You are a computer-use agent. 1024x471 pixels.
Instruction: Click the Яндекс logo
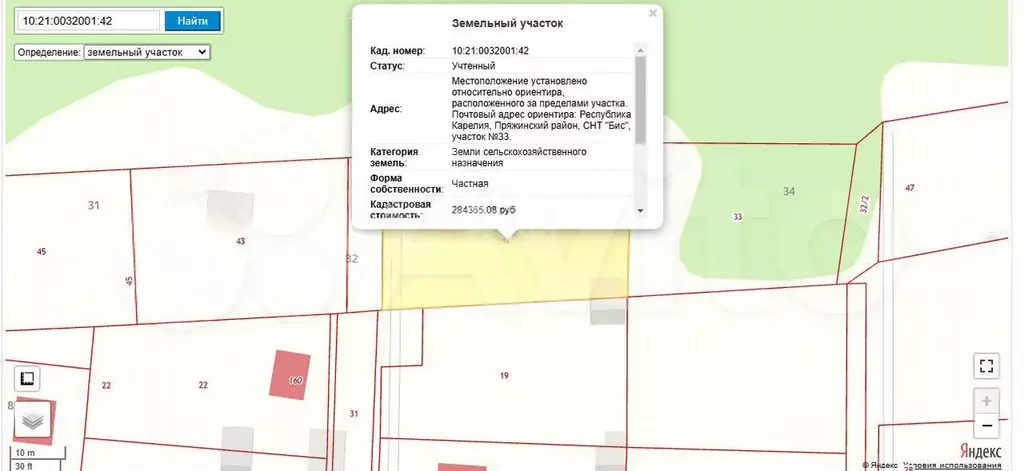(980, 451)
